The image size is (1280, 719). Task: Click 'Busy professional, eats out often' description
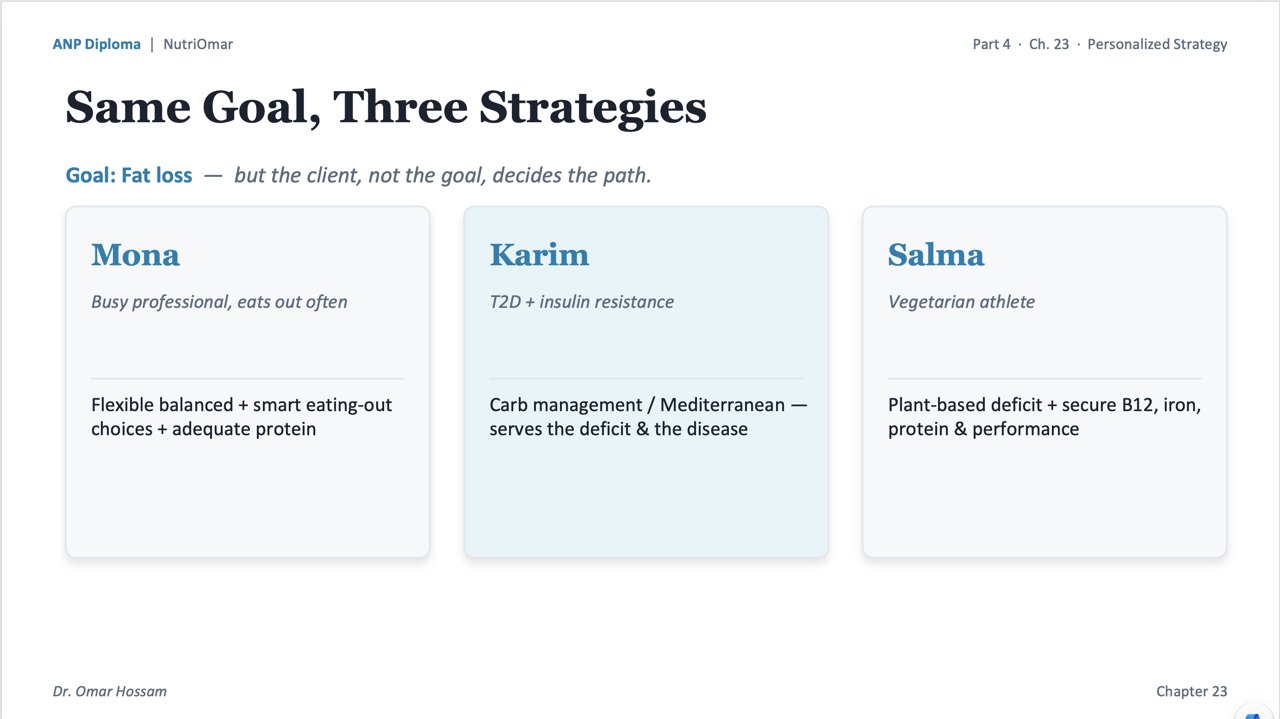point(219,301)
